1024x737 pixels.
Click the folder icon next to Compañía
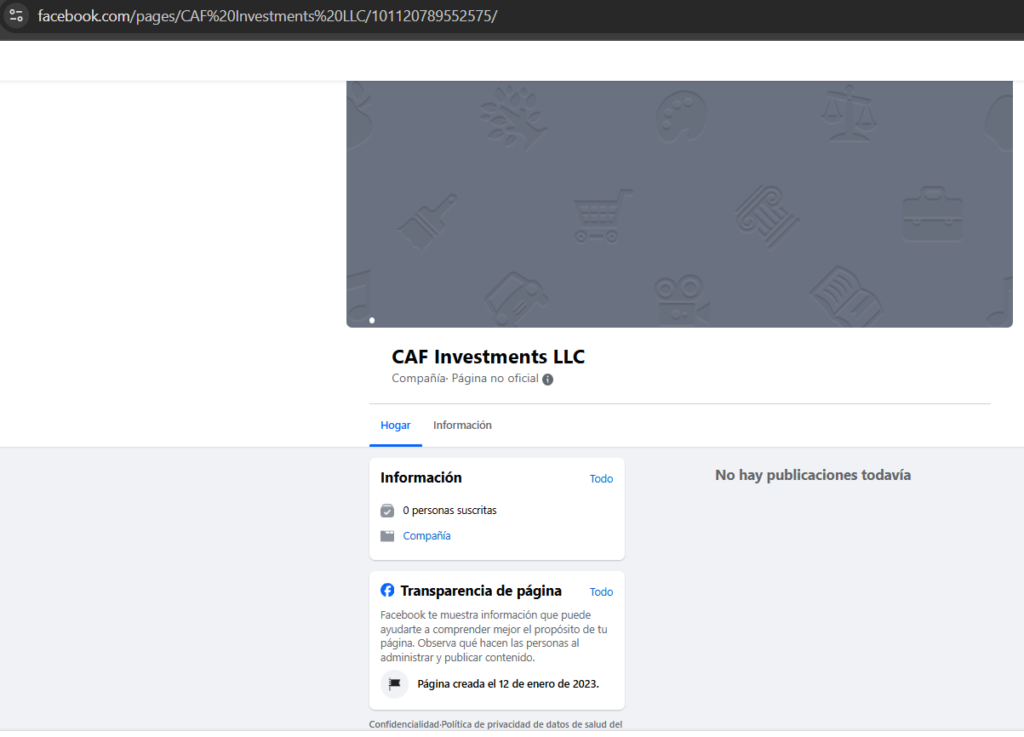[387, 536]
